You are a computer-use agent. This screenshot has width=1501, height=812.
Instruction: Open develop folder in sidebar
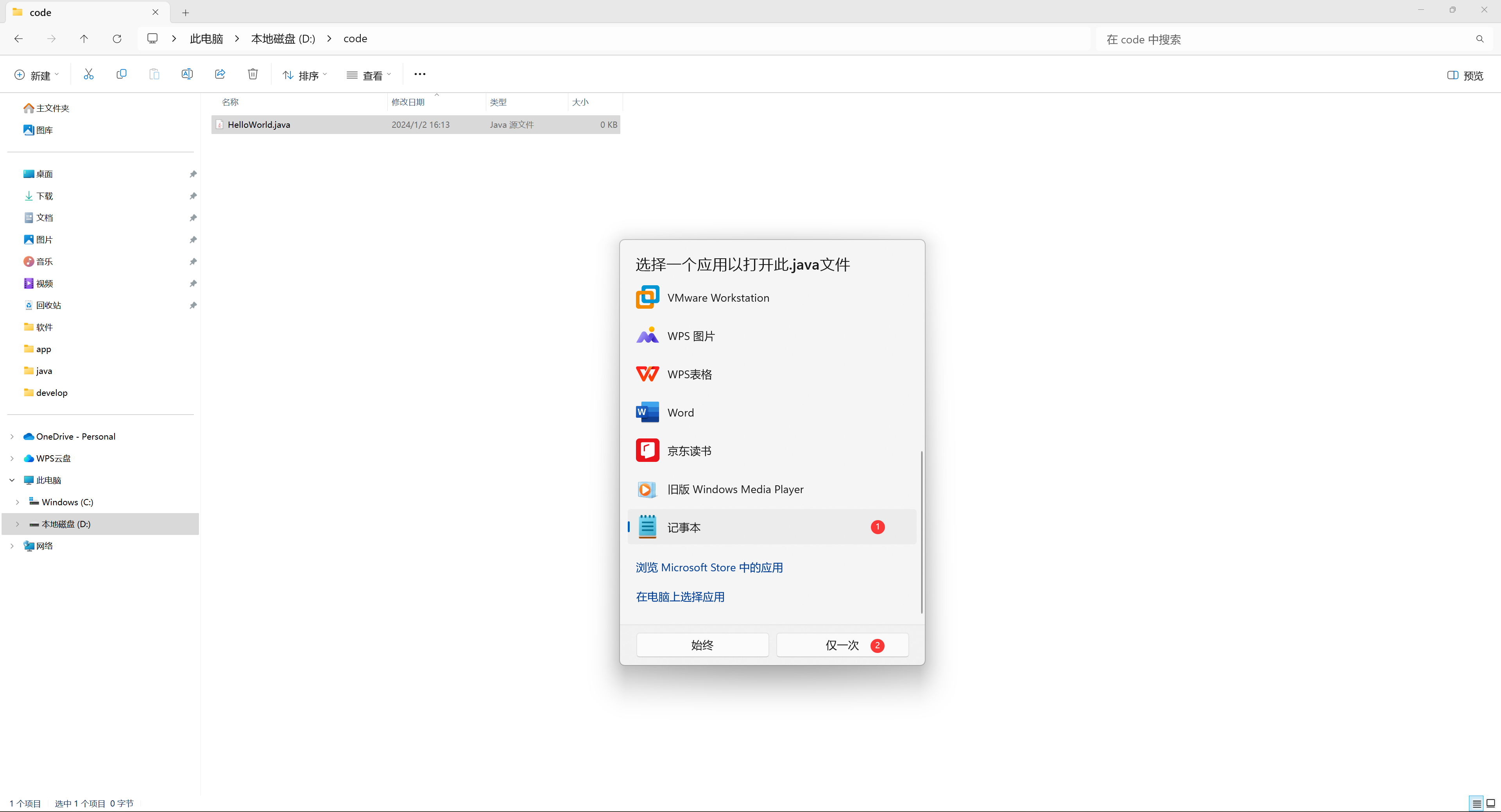pos(45,393)
